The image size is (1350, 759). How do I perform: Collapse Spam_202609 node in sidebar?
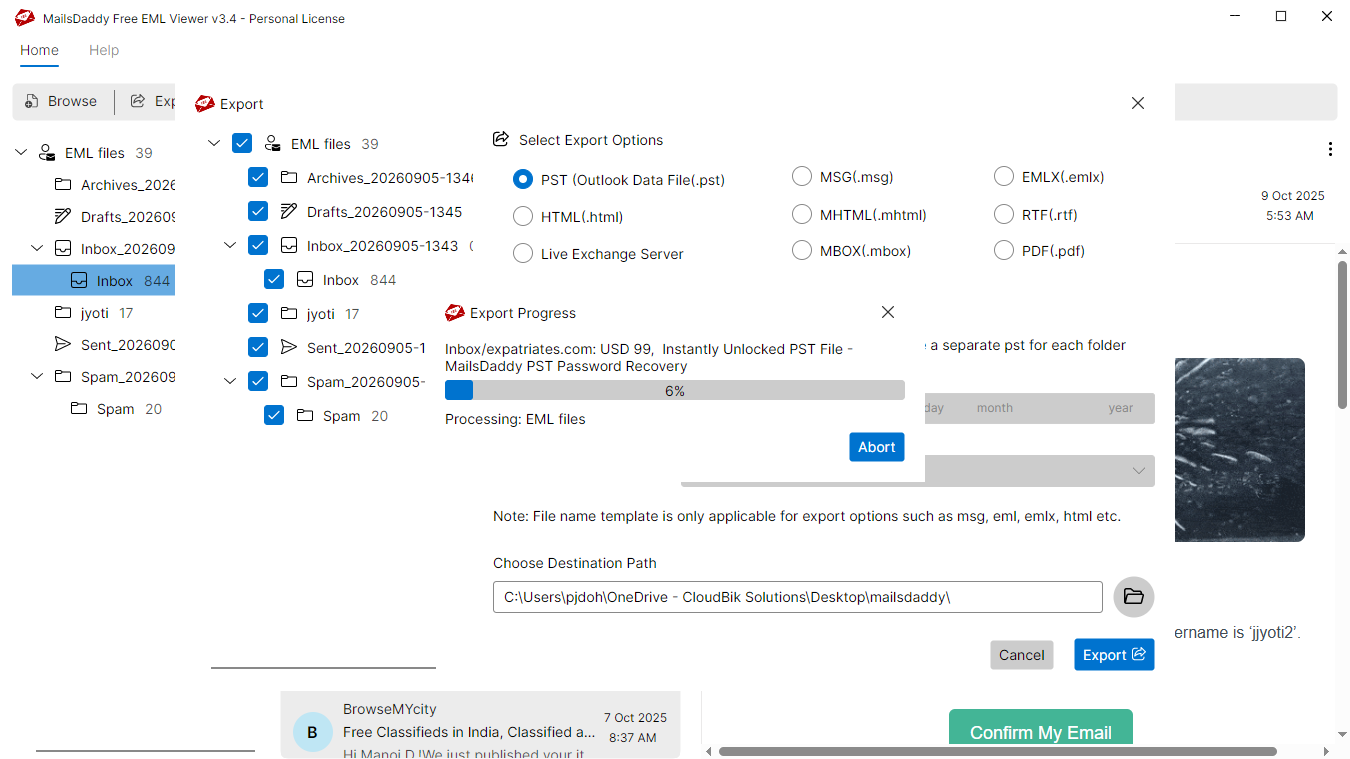(37, 376)
